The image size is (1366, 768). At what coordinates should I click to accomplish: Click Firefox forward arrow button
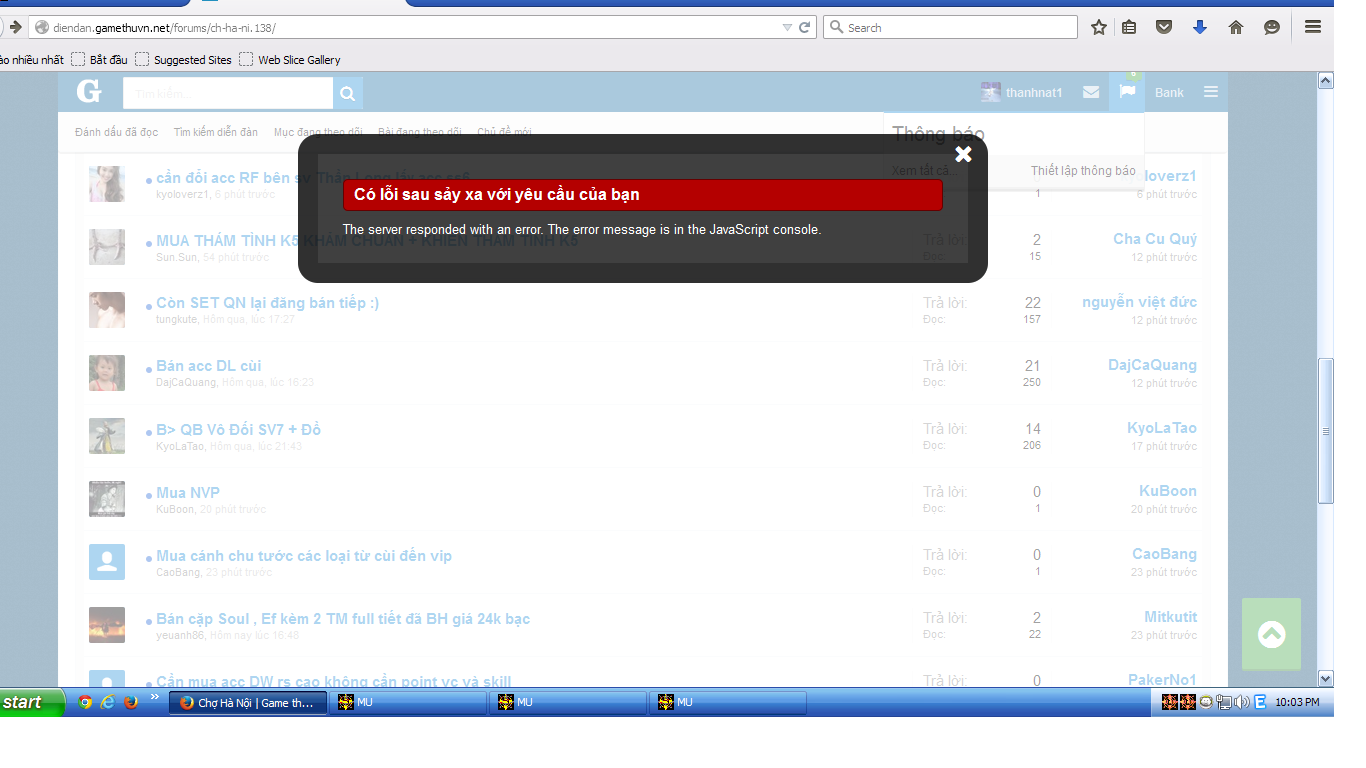14,27
